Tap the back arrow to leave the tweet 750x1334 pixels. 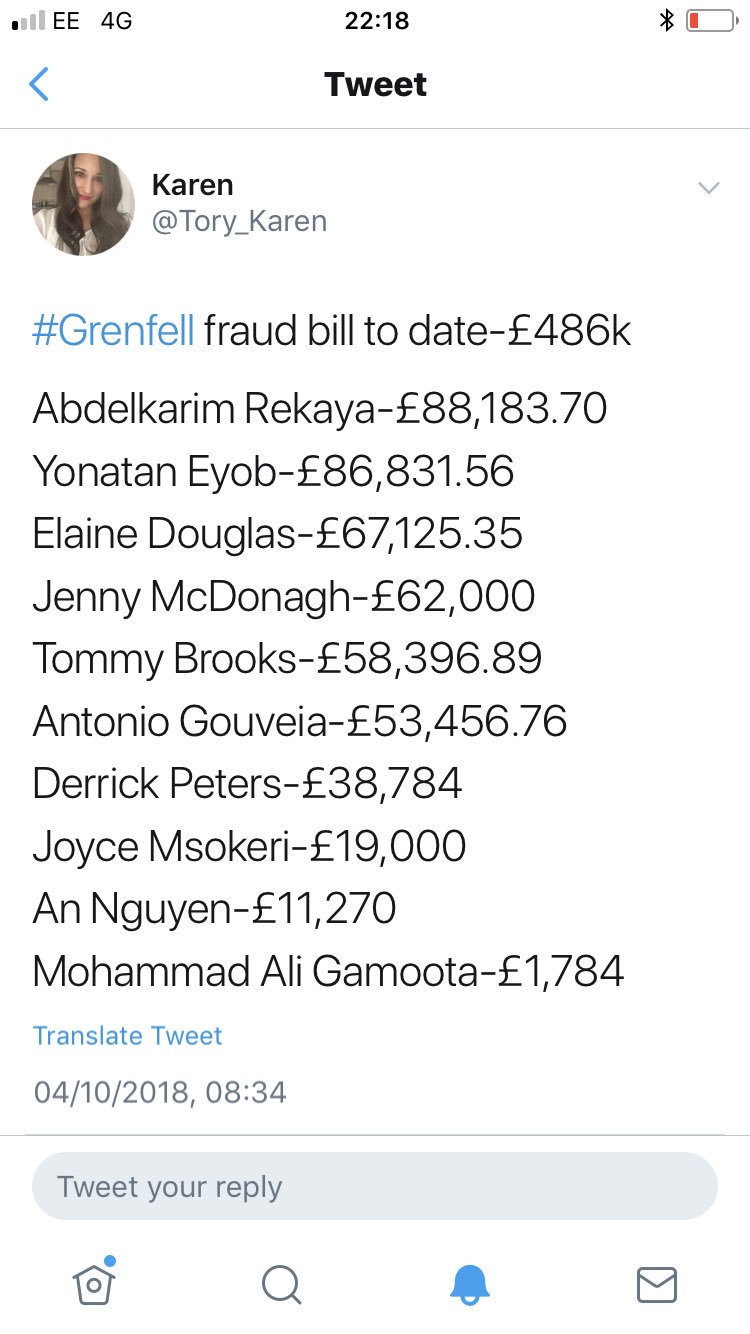pyautogui.click(x=39, y=85)
